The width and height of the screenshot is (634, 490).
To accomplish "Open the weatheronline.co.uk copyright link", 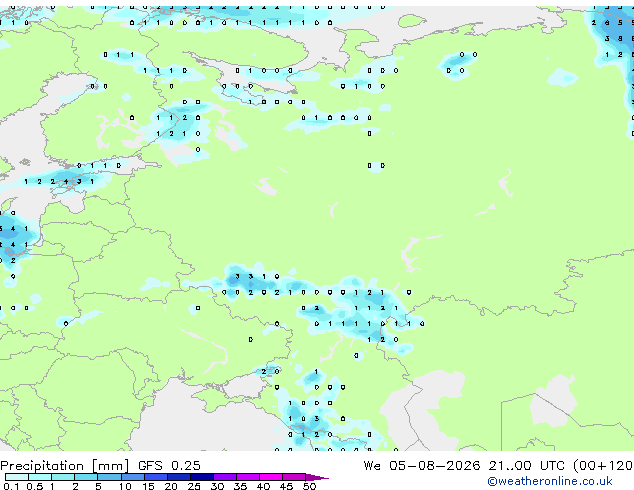I will (x=550, y=481).
